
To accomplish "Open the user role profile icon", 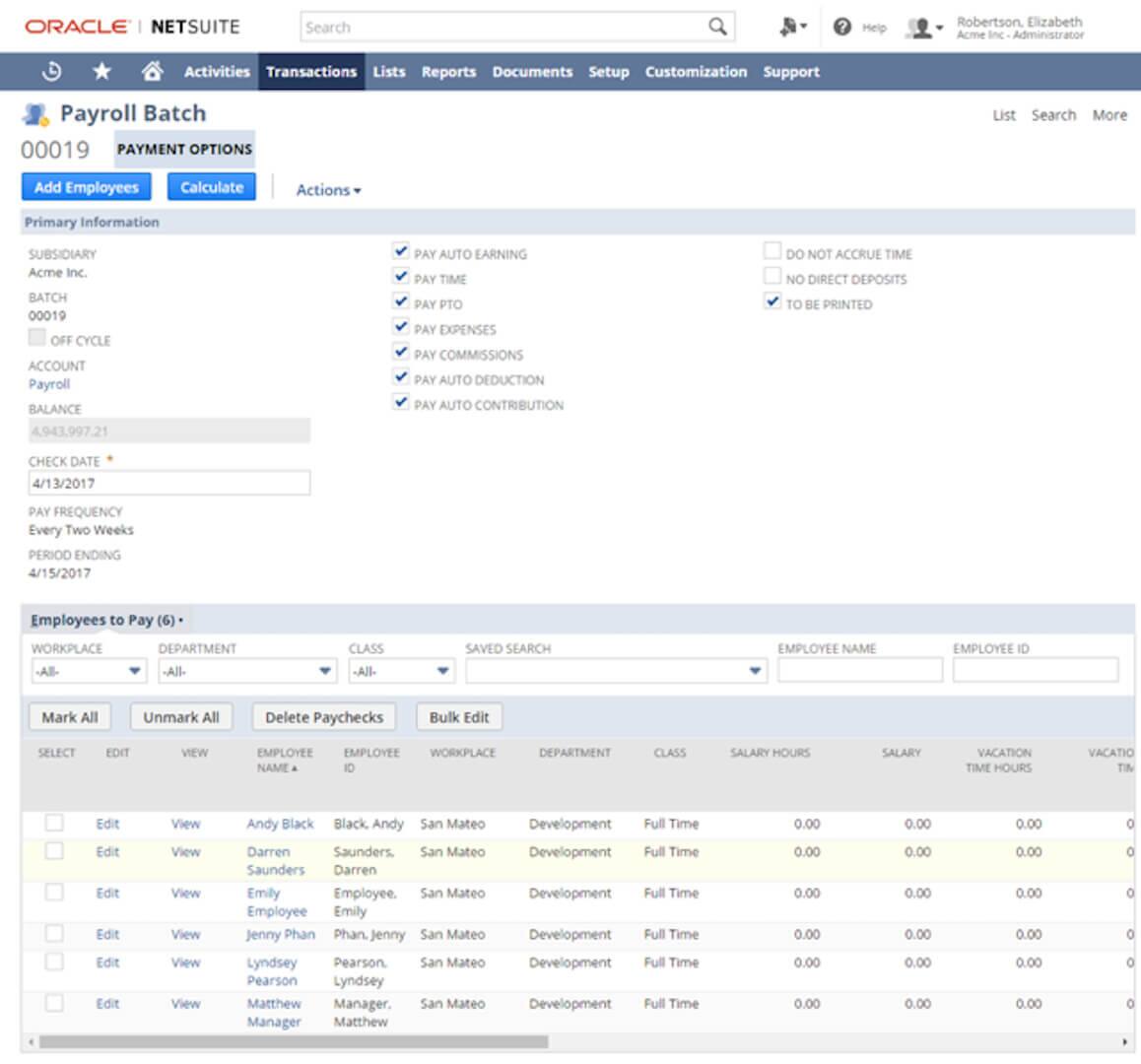I will pos(923,28).
